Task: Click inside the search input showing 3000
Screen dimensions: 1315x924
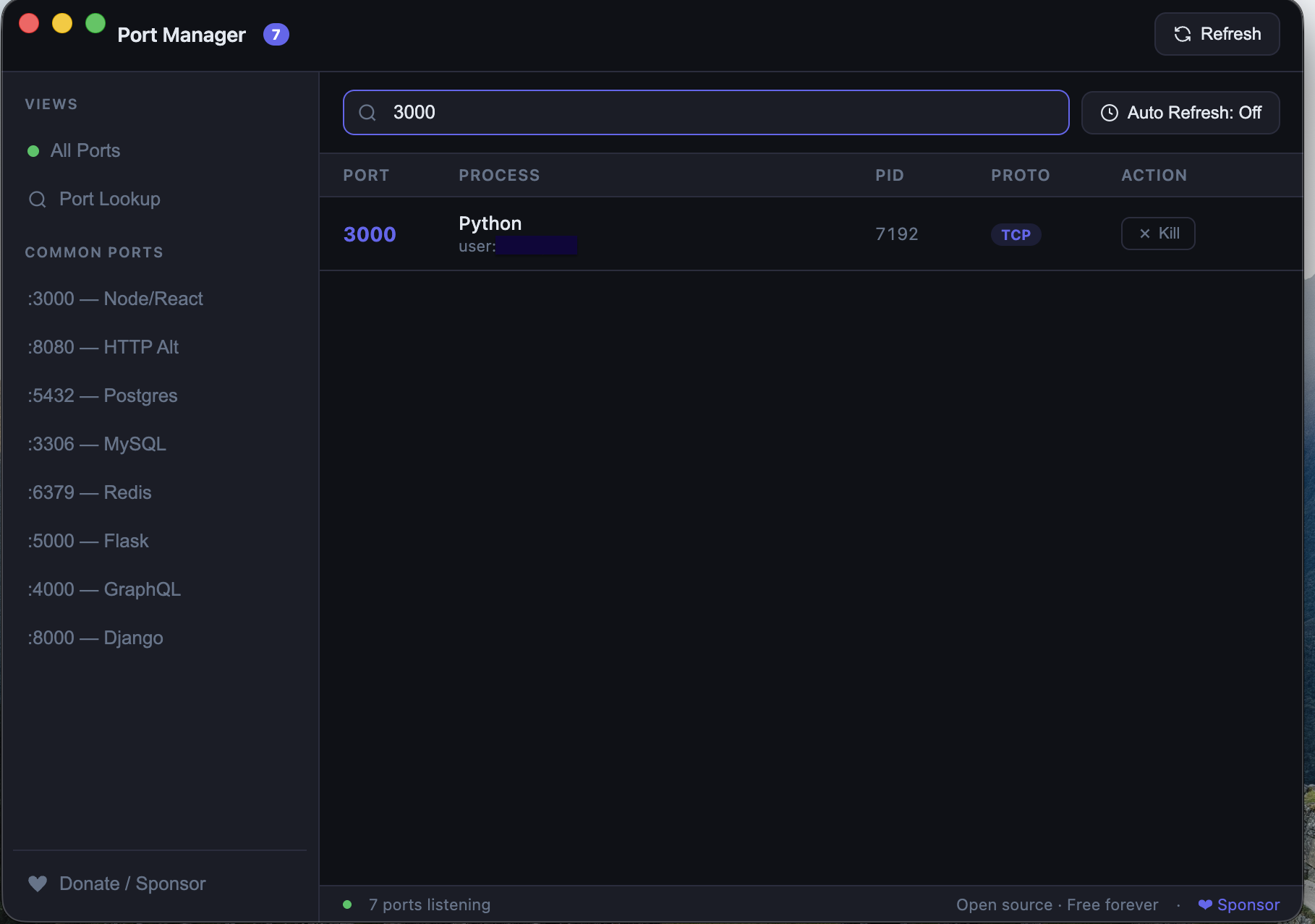Action: click(x=705, y=112)
